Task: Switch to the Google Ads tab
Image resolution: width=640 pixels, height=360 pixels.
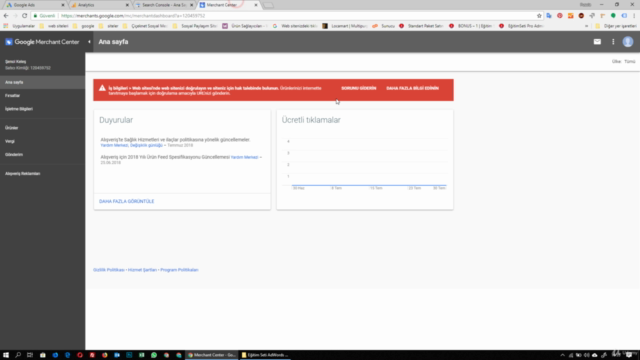Action: 33,5
